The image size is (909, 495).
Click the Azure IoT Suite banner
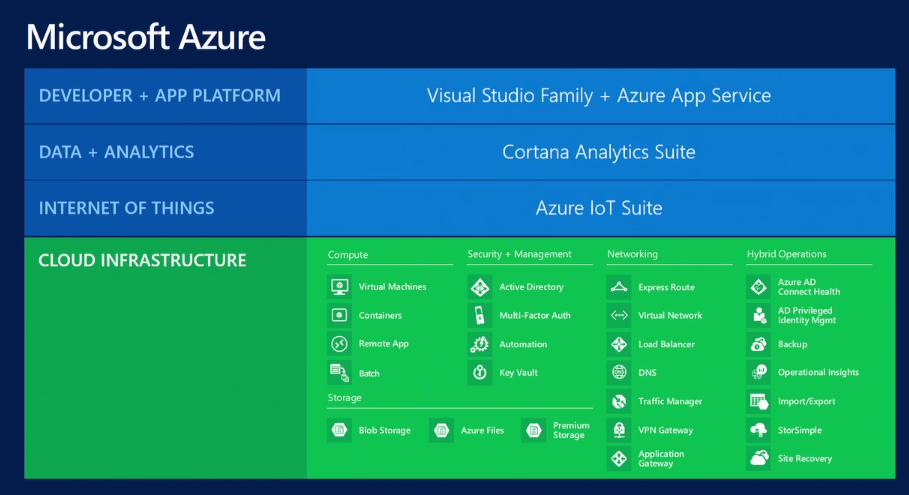599,208
